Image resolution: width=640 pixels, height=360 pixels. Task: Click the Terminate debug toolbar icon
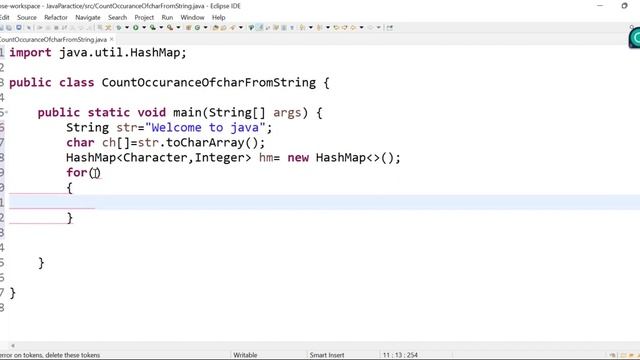pyautogui.click(x=56, y=28)
